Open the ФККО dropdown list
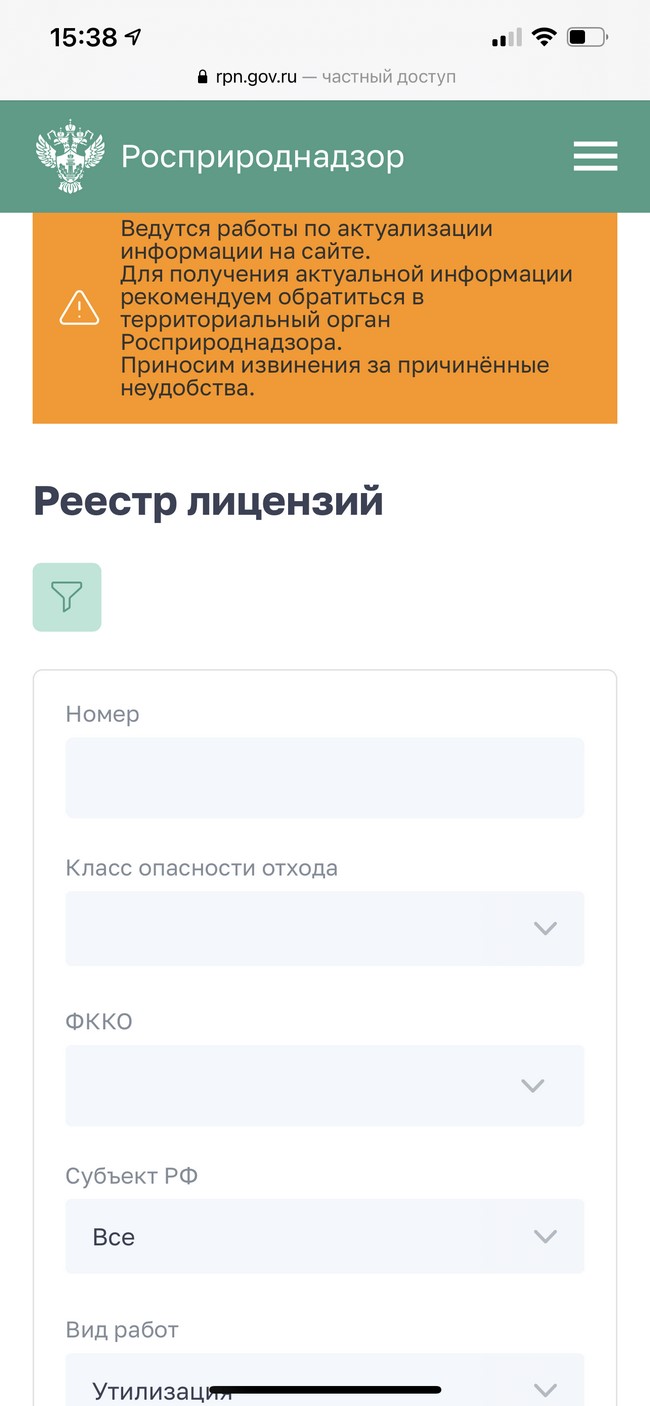Screen dimensions: 650x1406 (x=325, y=1085)
